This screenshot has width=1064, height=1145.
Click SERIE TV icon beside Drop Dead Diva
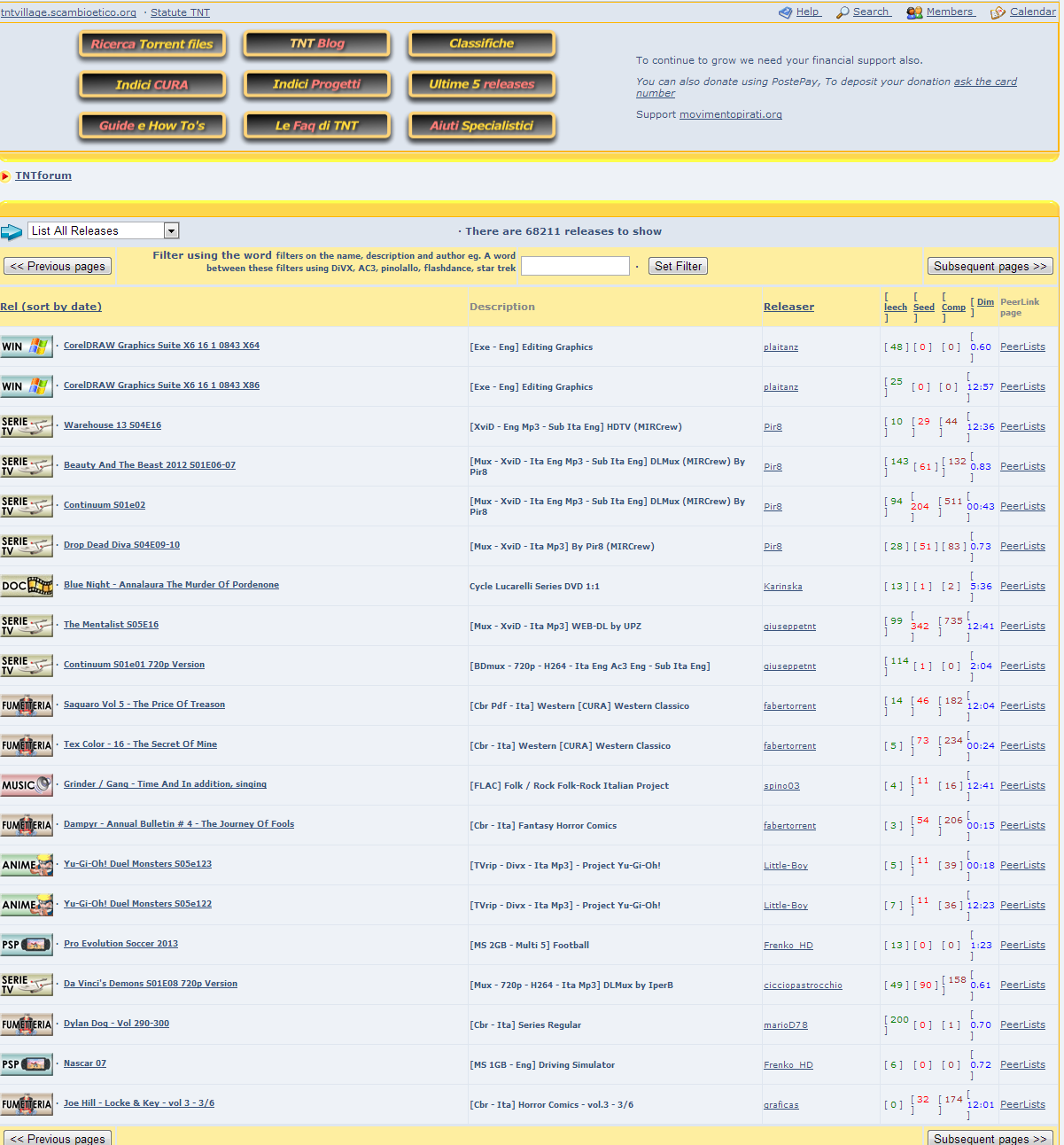27,546
